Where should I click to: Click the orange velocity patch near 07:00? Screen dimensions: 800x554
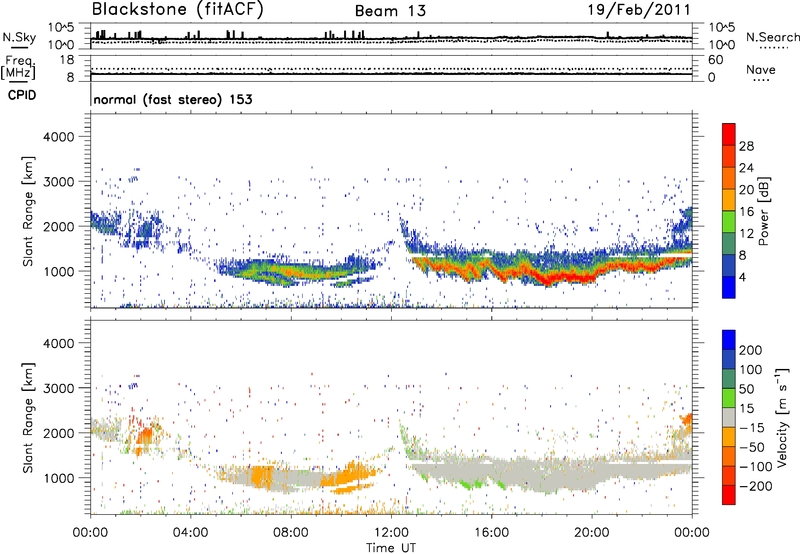[x=262, y=477]
